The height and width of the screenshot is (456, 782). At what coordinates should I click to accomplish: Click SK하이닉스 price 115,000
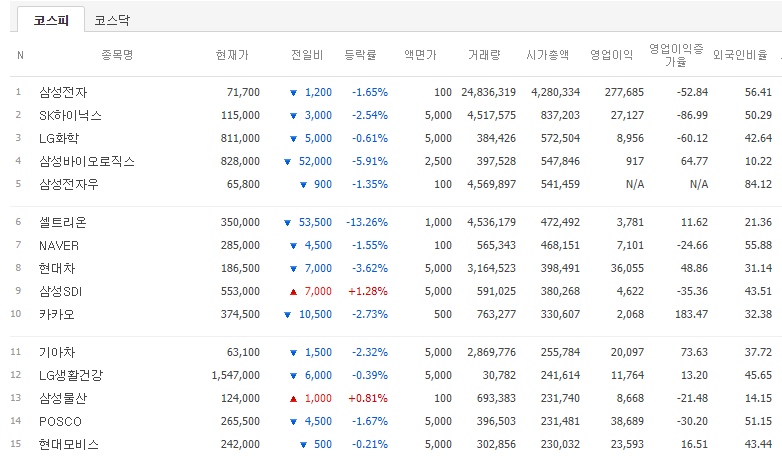(240, 115)
